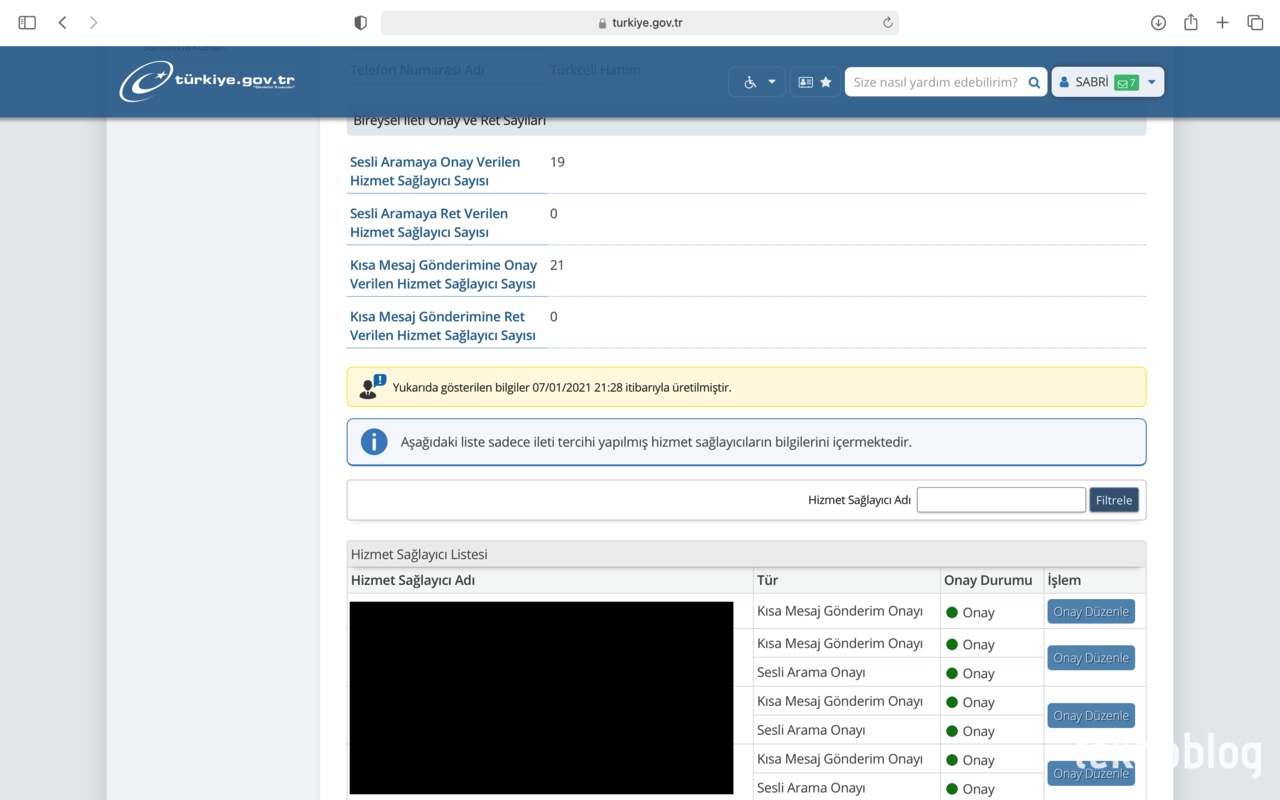Go back with the browser back arrow
1280x800 pixels.
[62, 22]
